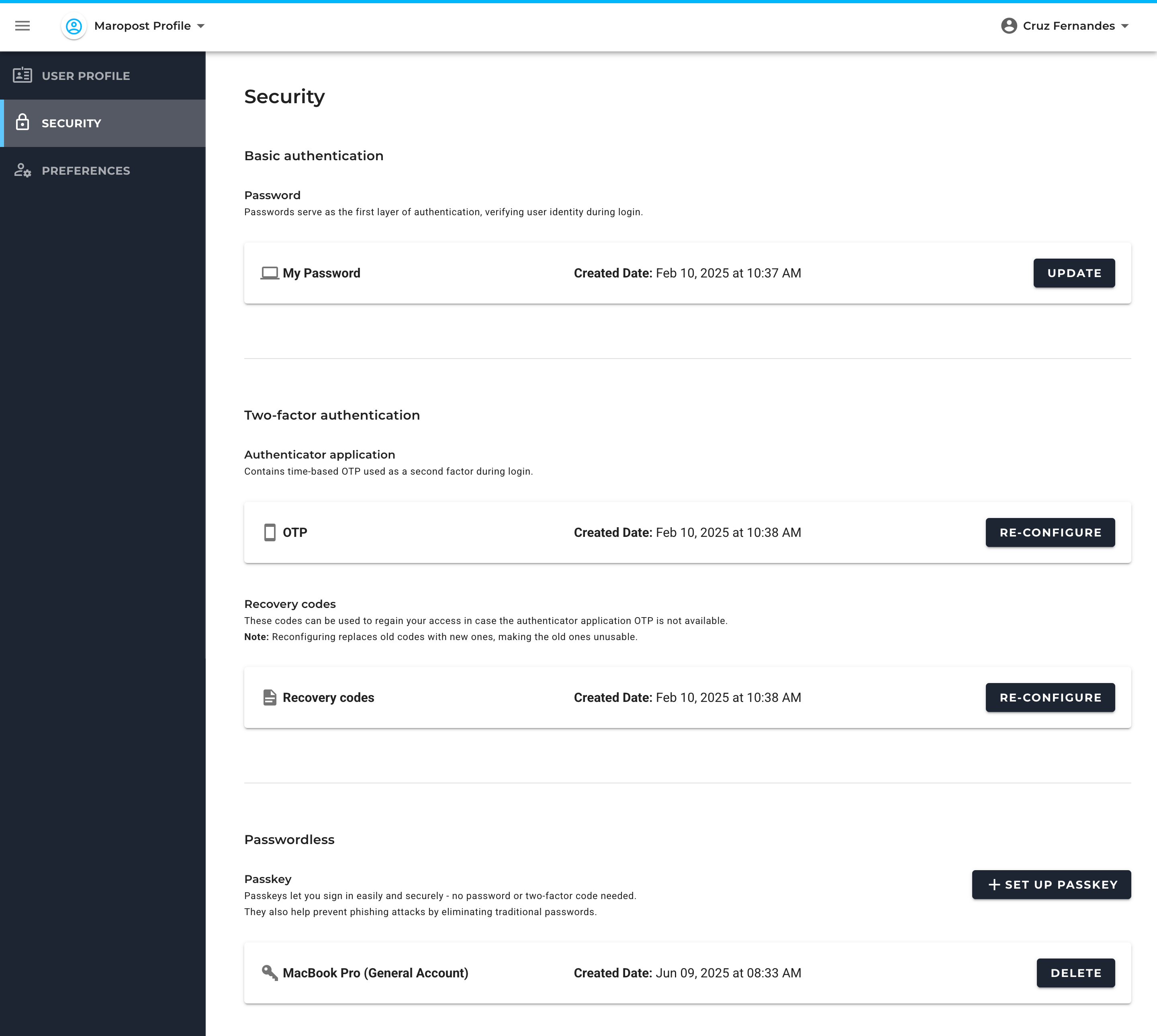Click the Preferences person-gear icon
The height and width of the screenshot is (1036, 1157).
tap(22, 170)
